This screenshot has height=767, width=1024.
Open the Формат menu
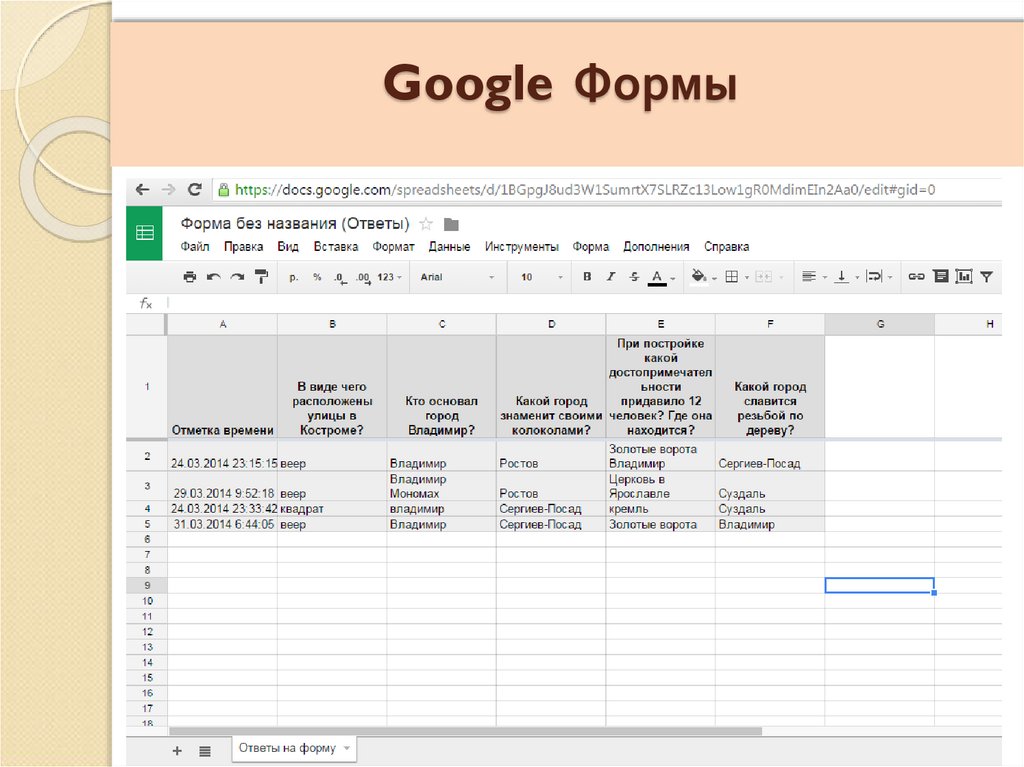(393, 247)
